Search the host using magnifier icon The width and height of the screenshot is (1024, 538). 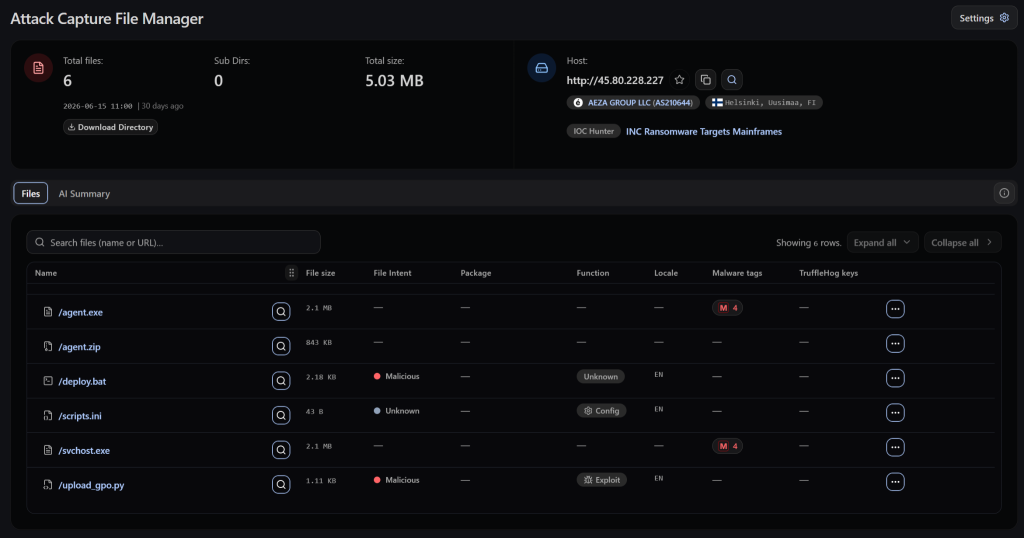coord(731,80)
